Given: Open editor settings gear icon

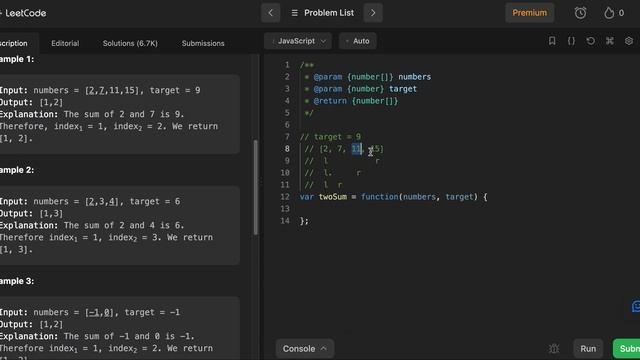Looking at the screenshot, I should point(629,41).
